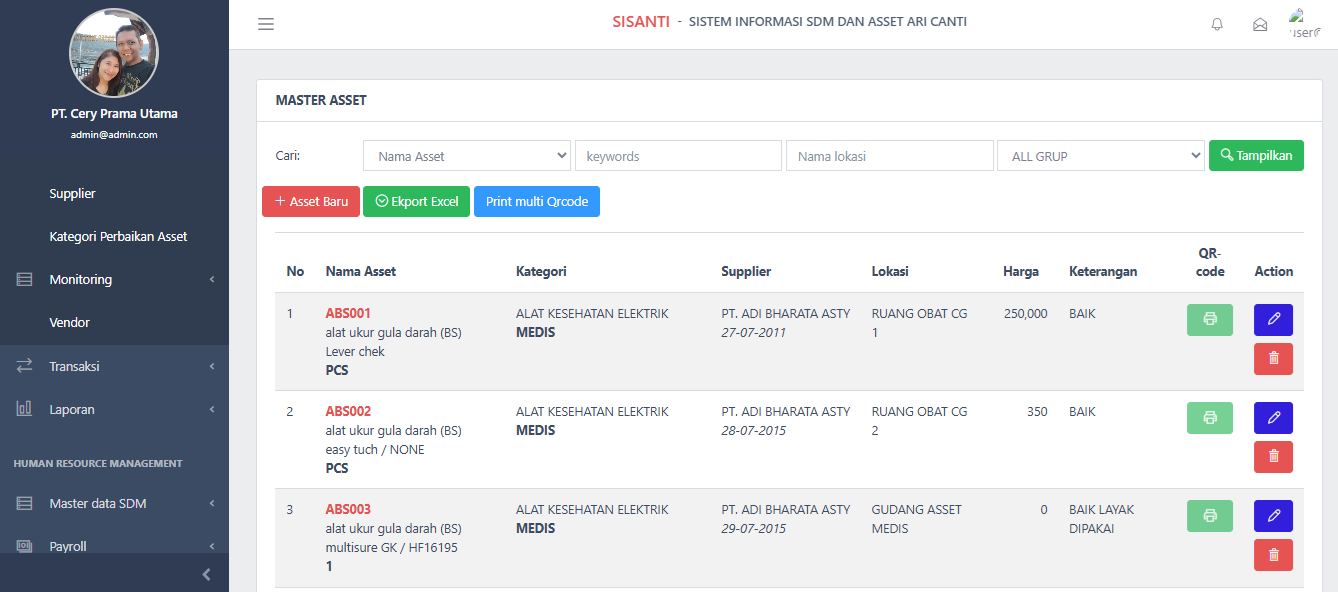Print QR code for asset ABS001

(1209, 320)
